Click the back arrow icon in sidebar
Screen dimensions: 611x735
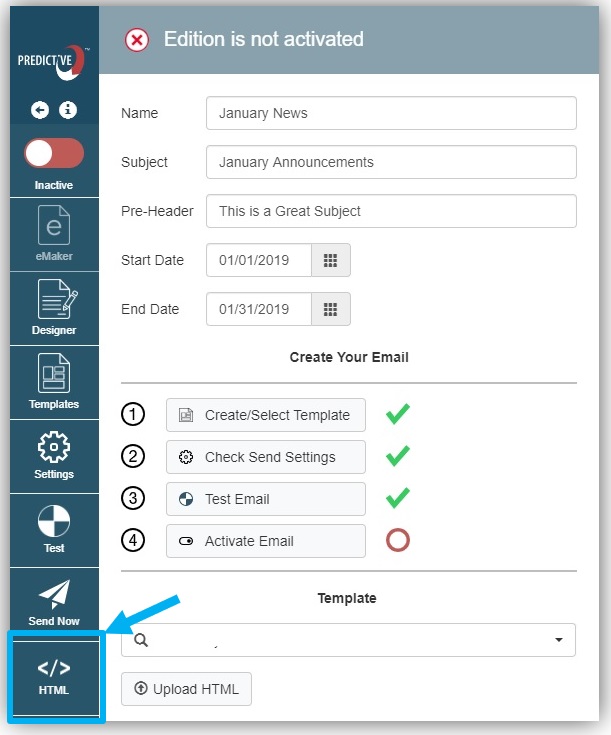coord(40,110)
